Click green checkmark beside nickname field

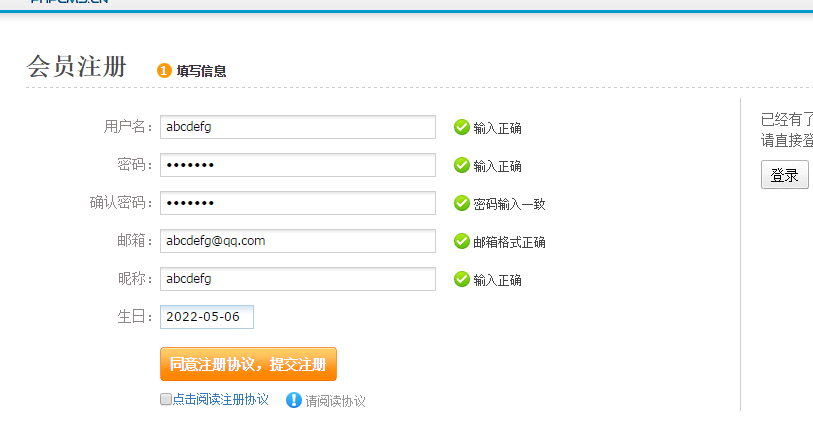tap(461, 279)
